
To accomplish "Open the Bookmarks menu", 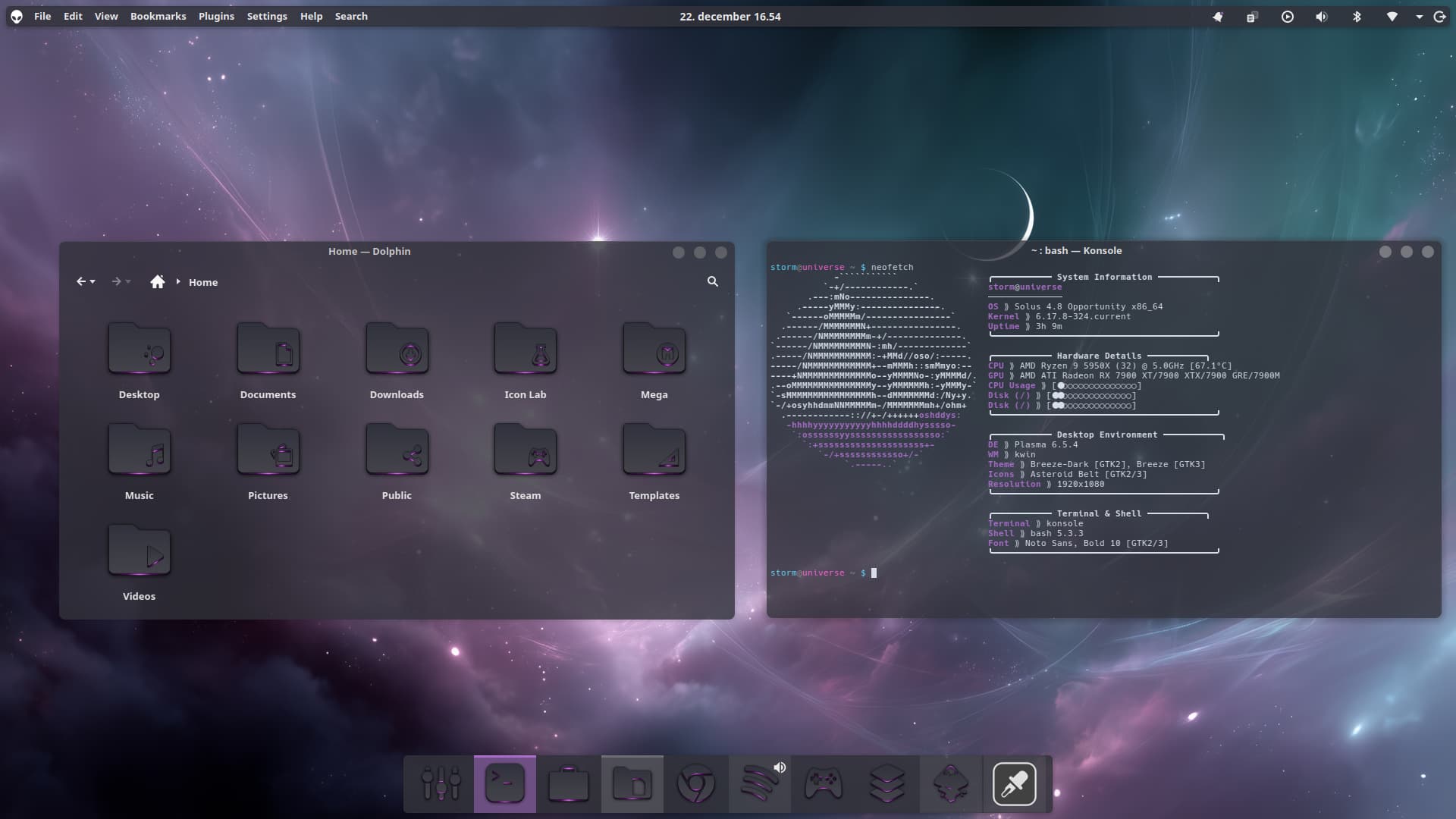I will [158, 16].
